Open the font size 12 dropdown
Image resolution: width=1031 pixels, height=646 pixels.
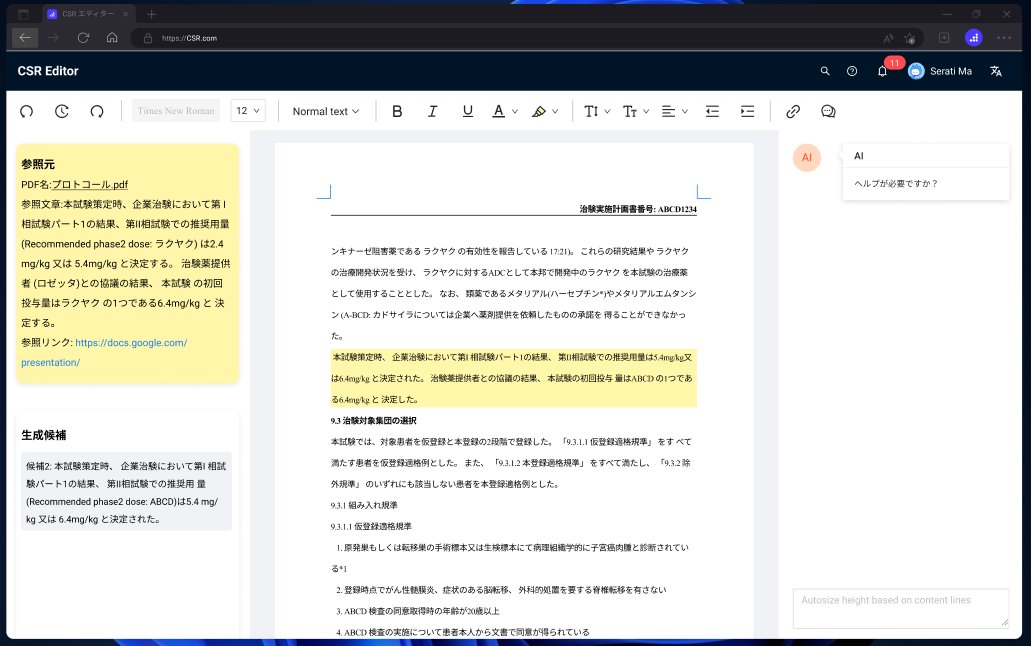coord(248,111)
